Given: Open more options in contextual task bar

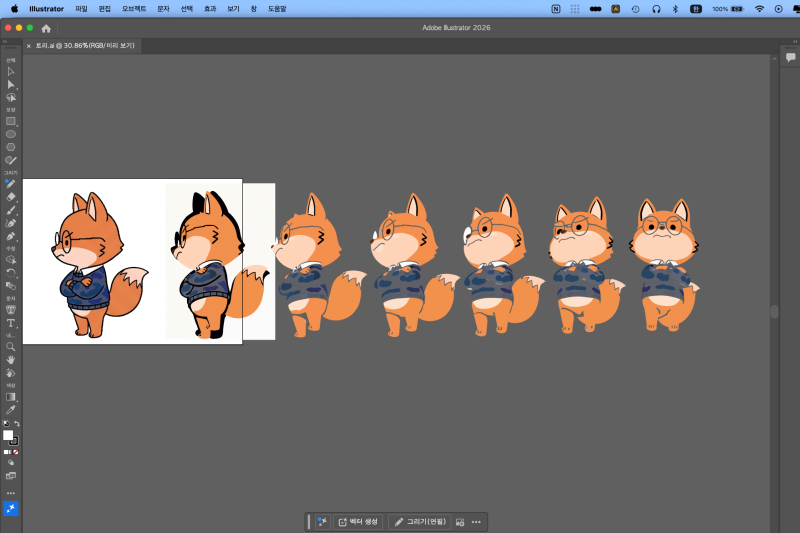Looking at the screenshot, I should tap(476, 522).
